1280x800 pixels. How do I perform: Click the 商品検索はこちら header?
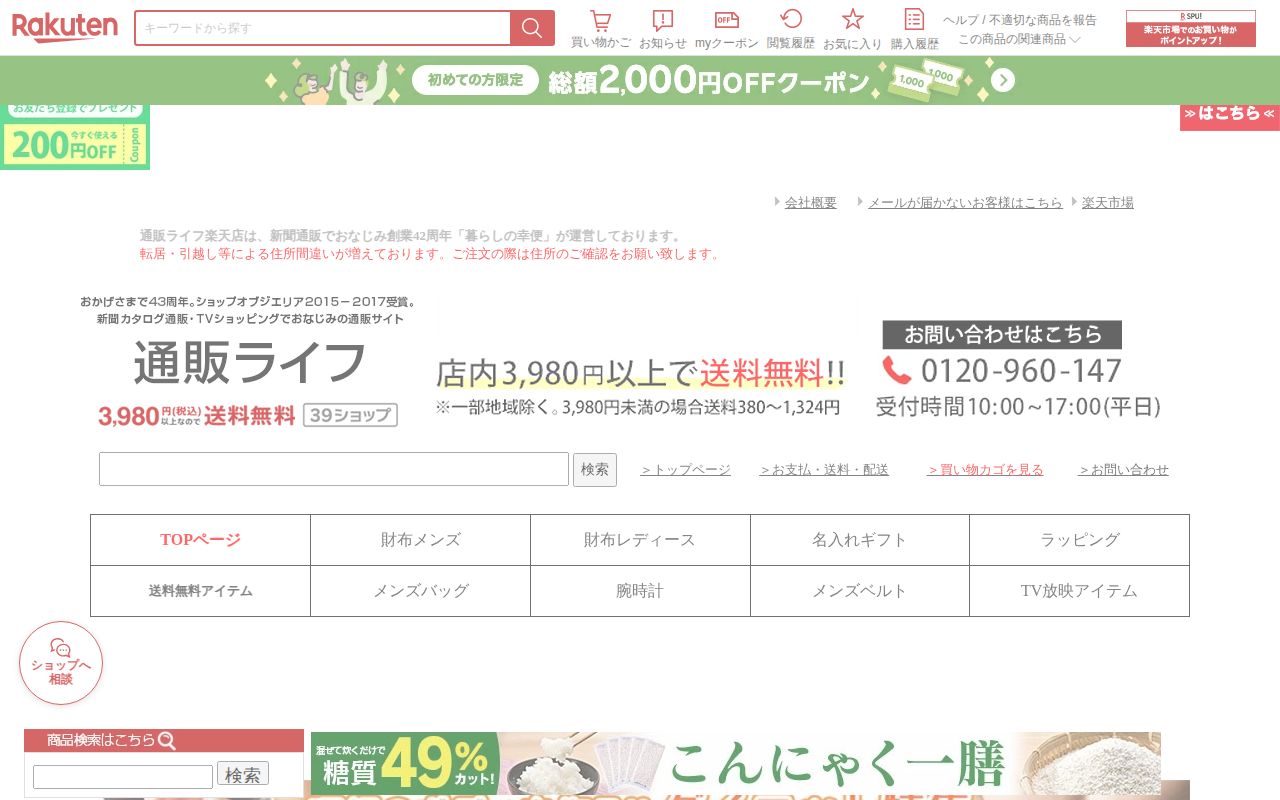164,740
